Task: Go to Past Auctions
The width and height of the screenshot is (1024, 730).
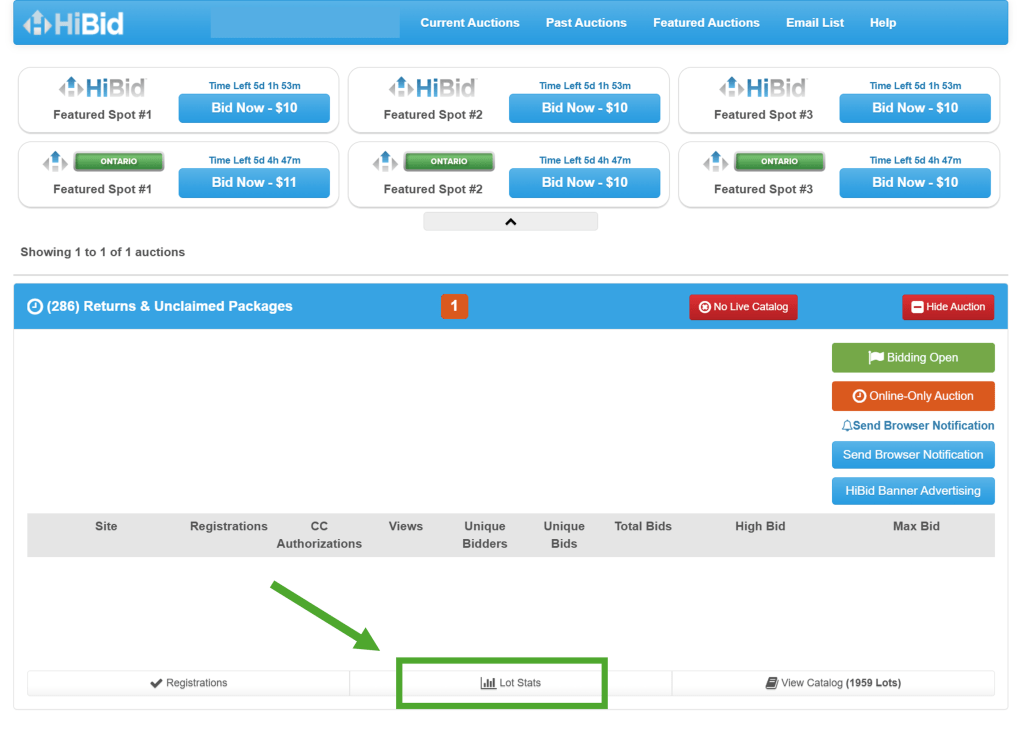Action: (x=586, y=23)
